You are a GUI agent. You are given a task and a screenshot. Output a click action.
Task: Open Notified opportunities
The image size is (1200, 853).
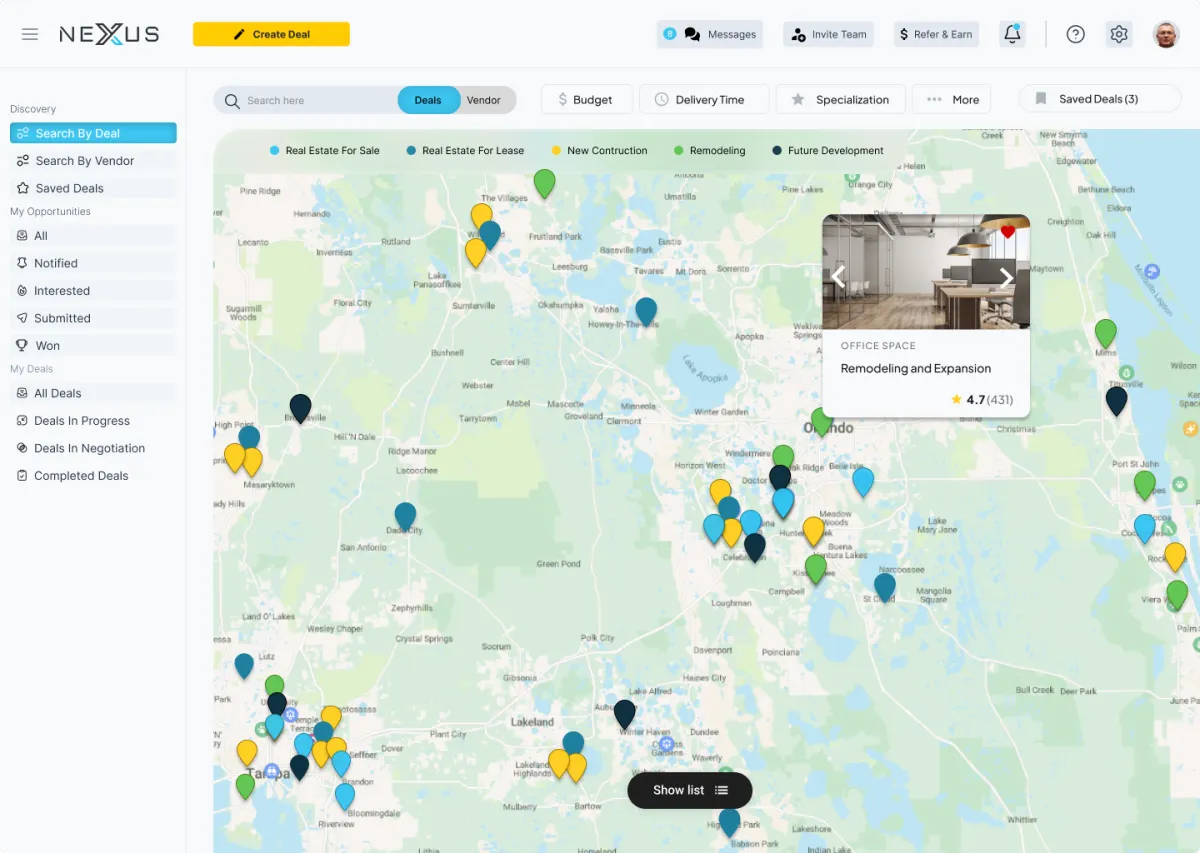pyautogui.click(x=93, y=263)
